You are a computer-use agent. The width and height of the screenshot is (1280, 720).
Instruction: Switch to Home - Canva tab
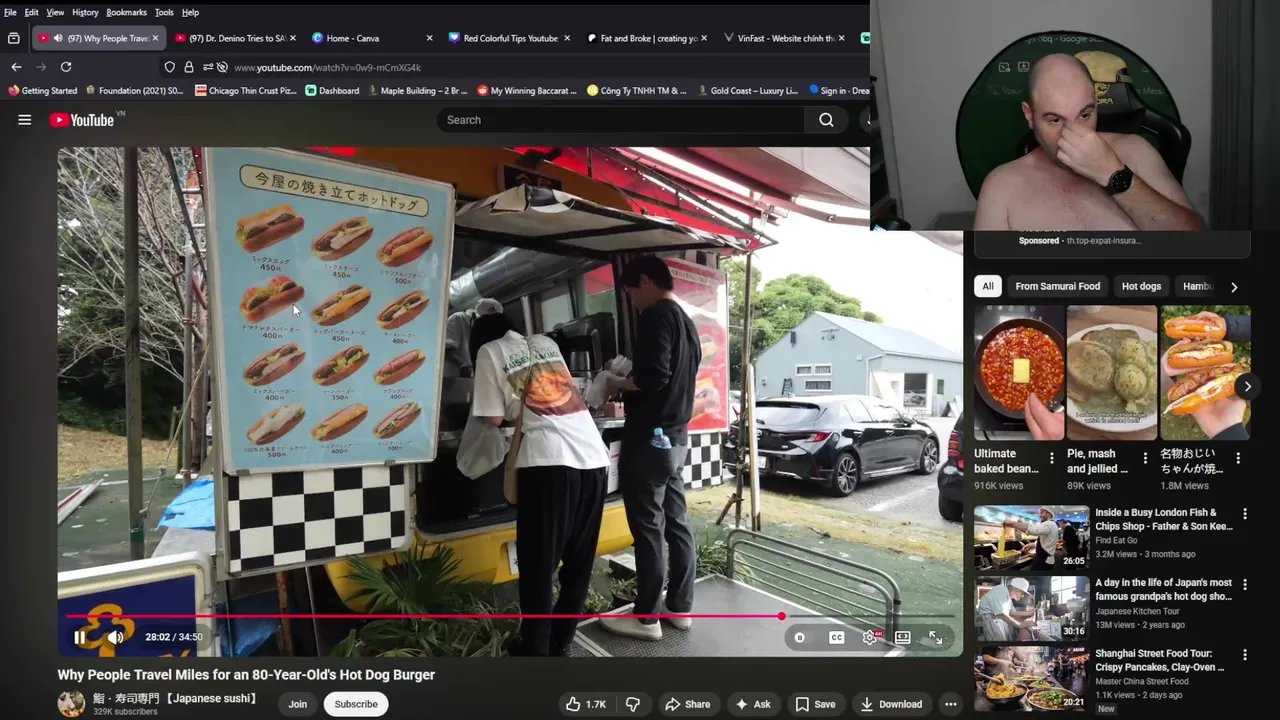[x=372, y=38]
